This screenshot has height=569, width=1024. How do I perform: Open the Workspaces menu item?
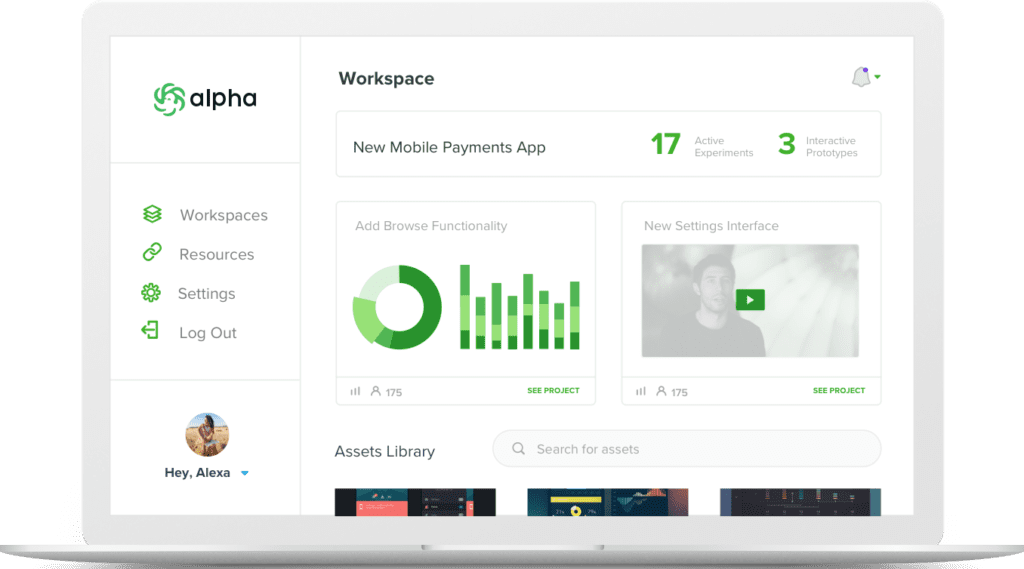[205, 215]
